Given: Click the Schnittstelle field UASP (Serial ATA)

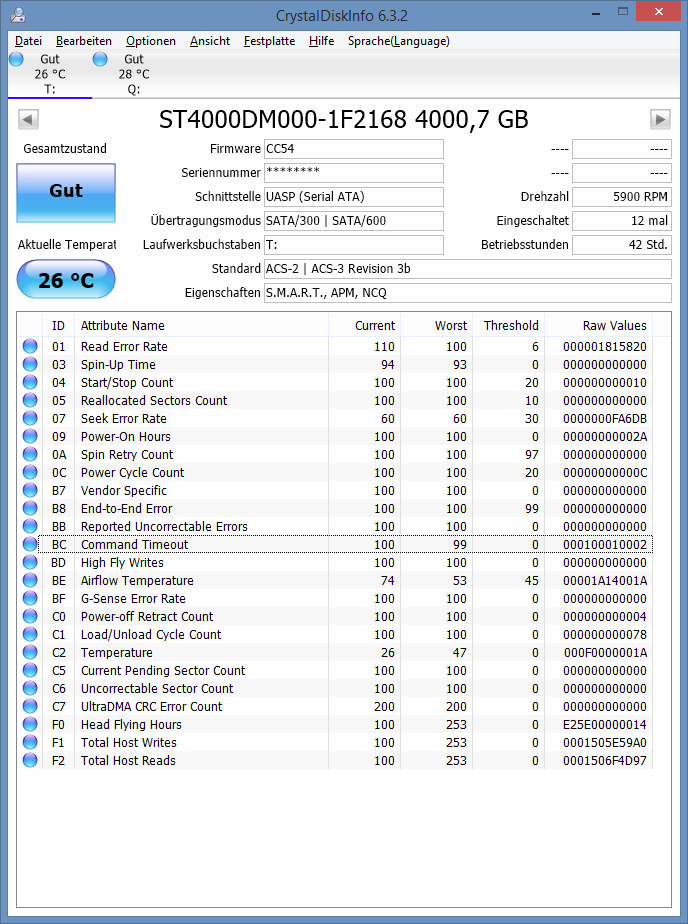Looking at the screenshot, I should (x=353, y=197).
